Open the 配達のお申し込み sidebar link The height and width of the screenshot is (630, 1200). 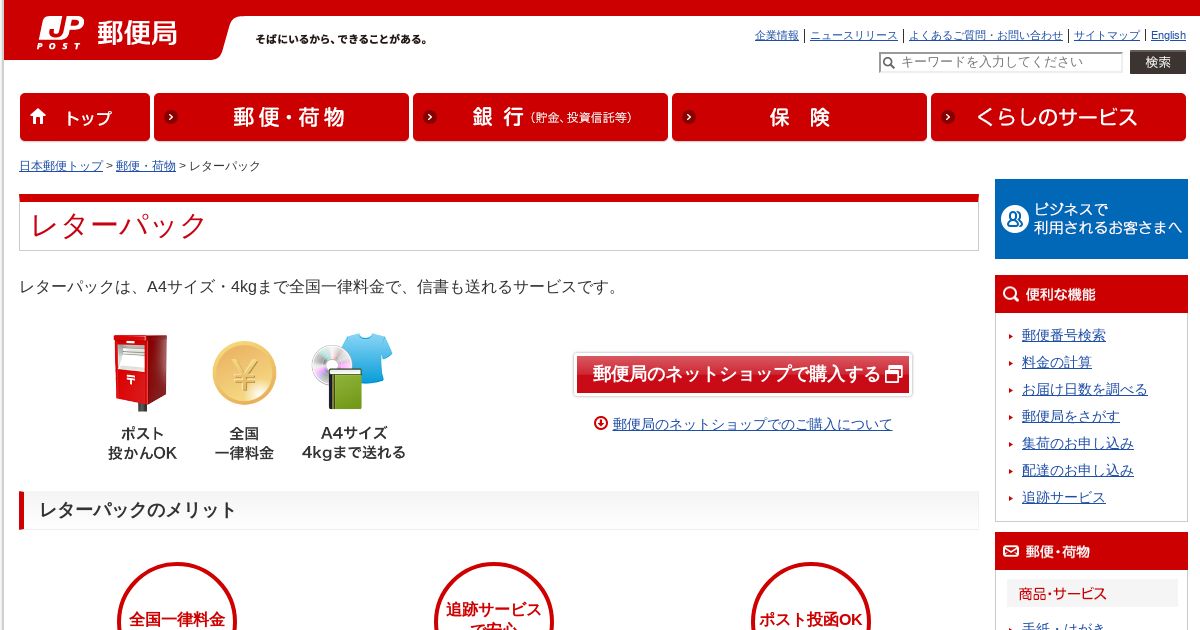click(x=1078, y=470)
